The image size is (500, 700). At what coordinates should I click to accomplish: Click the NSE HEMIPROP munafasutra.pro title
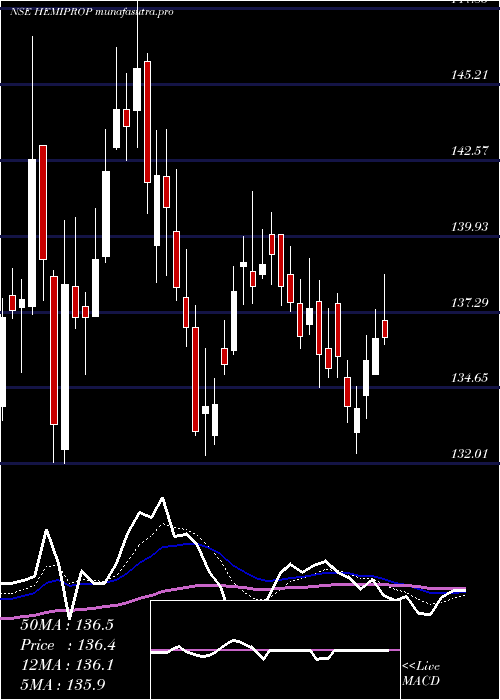pos(92,12)
